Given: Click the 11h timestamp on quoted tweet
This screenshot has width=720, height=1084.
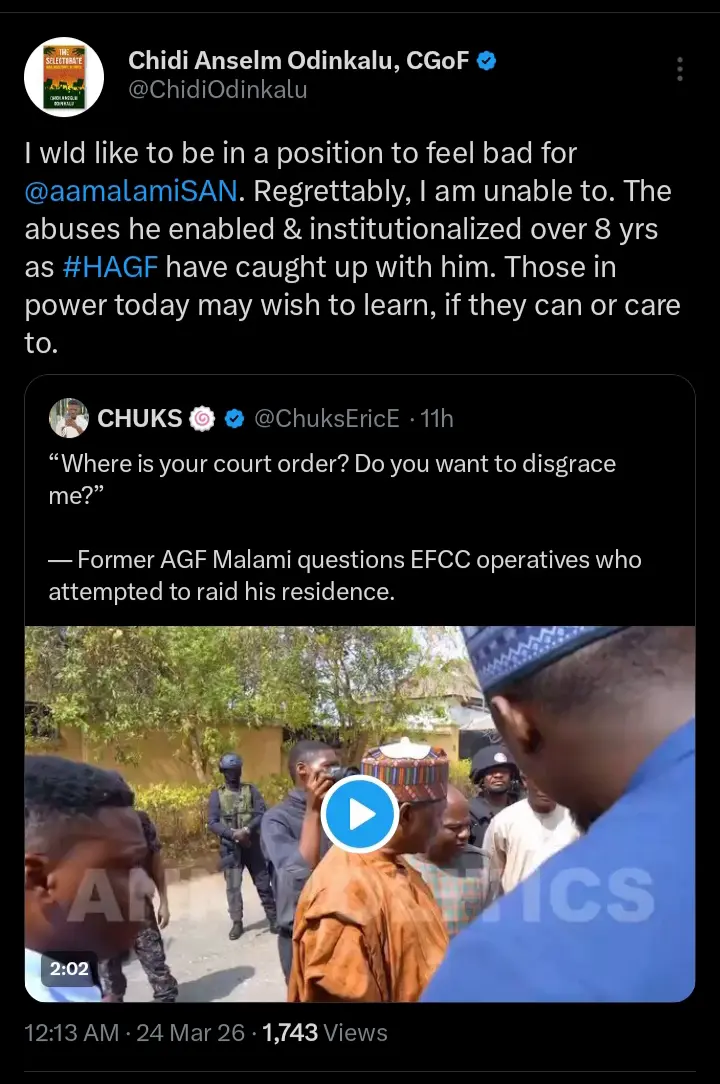Looking at the screenshot, I should click(x=437, y=418).
